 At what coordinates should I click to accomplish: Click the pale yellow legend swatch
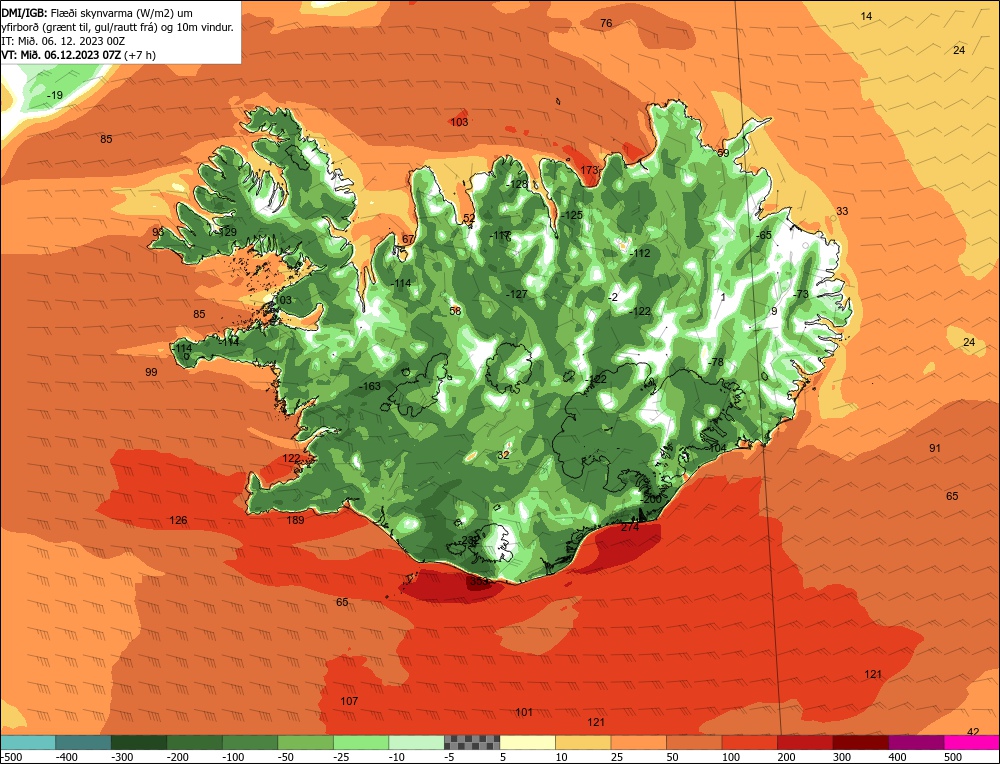tap(527, 742)
